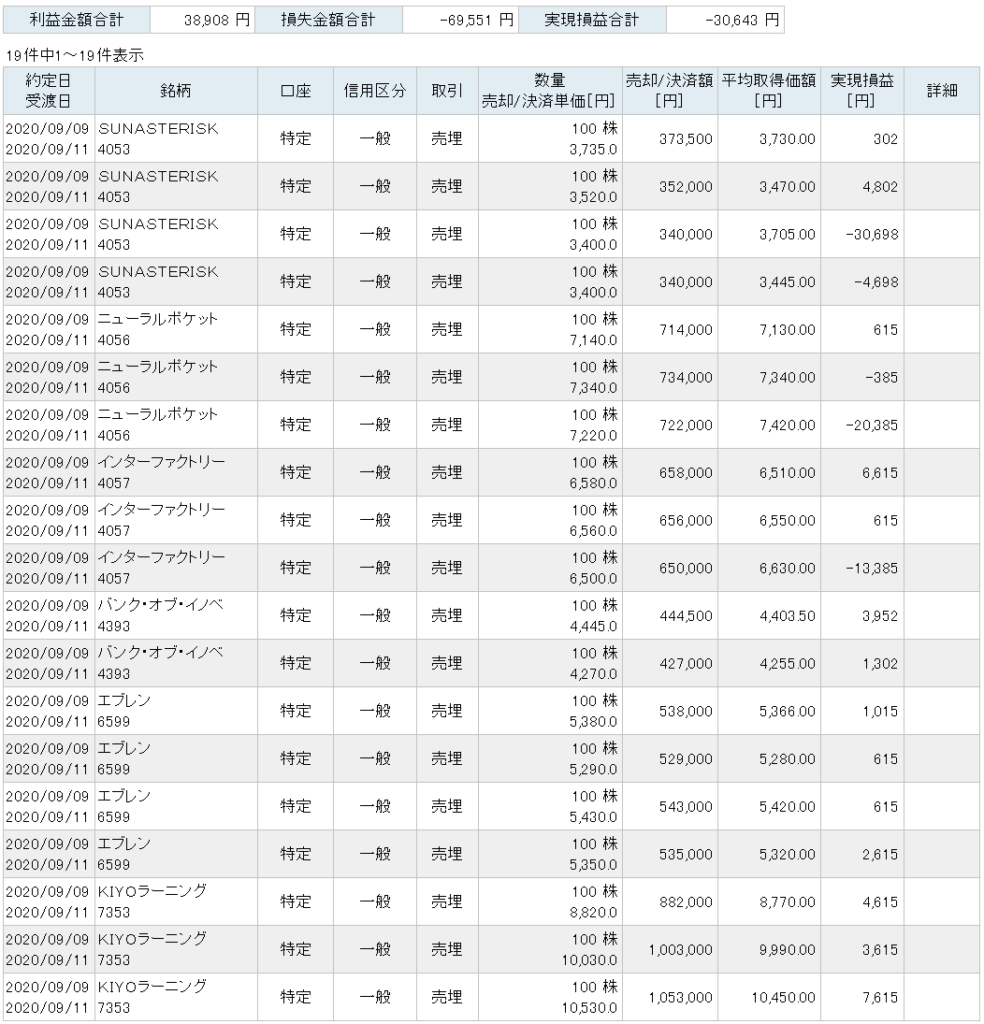The height and width of the screenshot is (1024, 984).
Task: Click average price 9,990.00 cell
Action: tap(769, 950)
